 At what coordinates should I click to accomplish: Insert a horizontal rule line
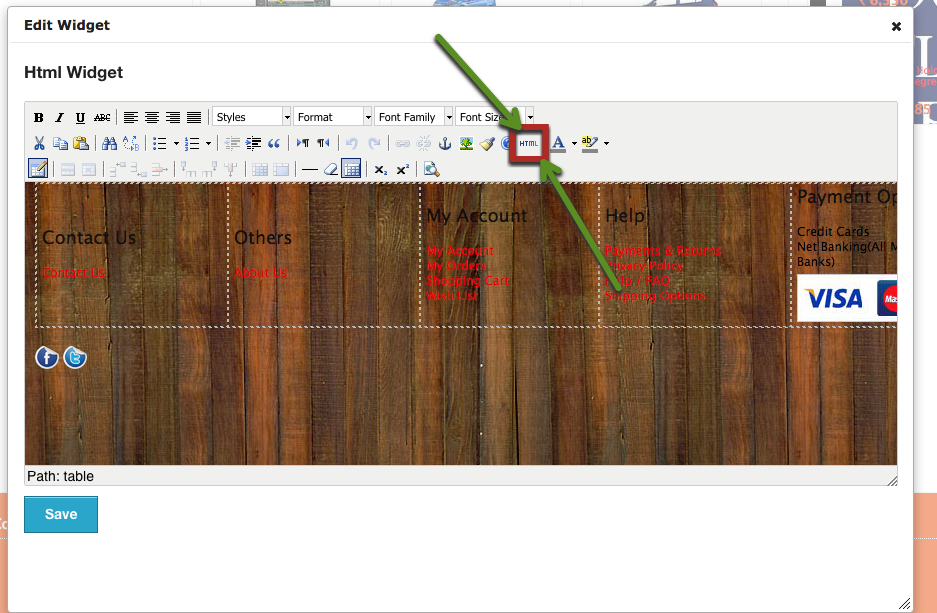310,170
